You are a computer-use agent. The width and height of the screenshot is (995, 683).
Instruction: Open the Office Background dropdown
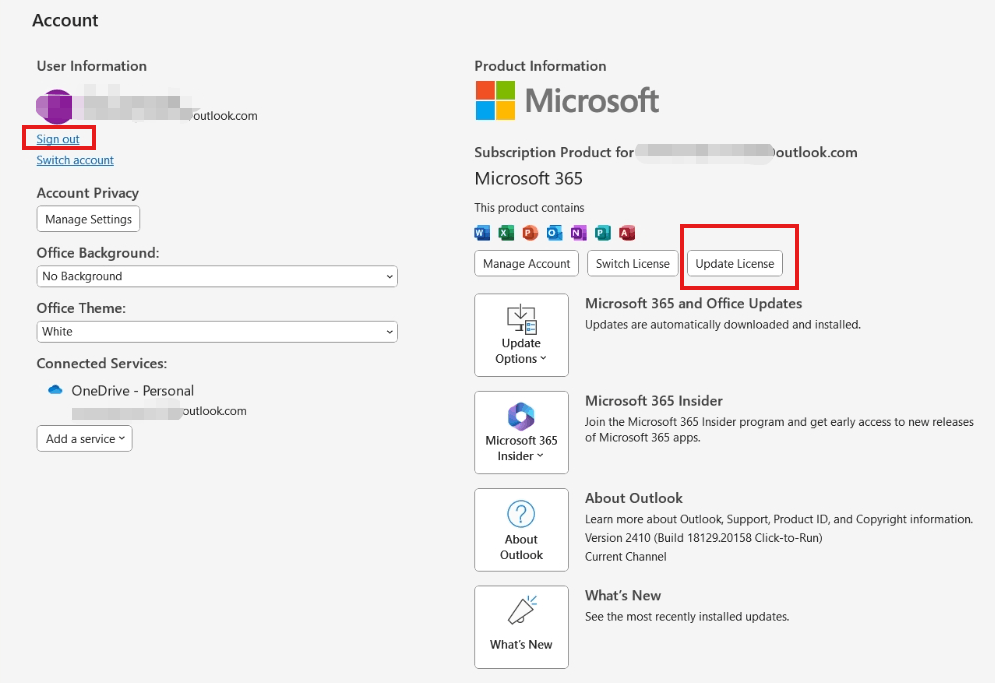(x=216, y=276)
